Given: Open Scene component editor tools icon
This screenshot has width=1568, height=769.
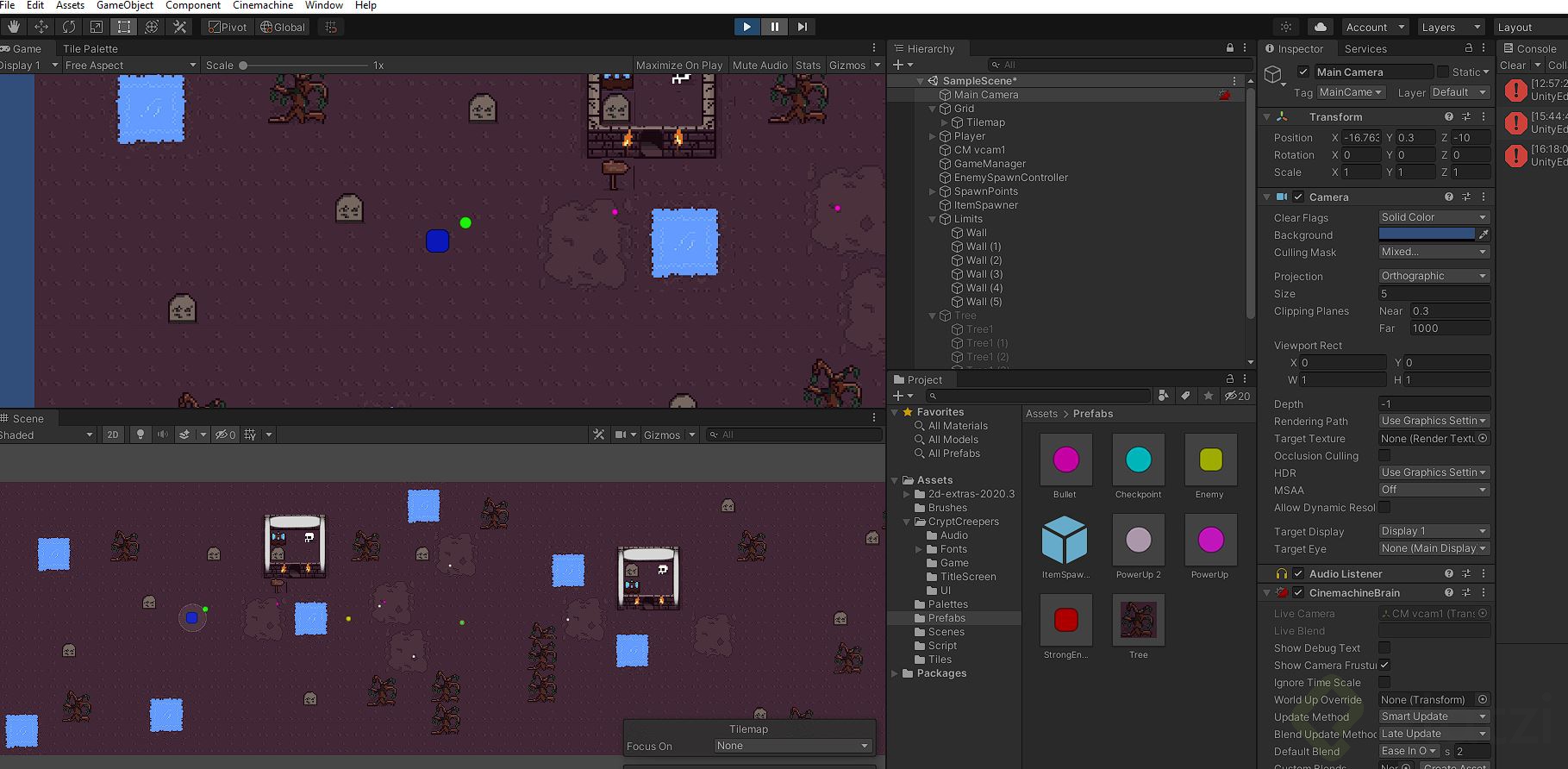Looking at the screenshot, I should pyautogui.click(x=599, y=435).
